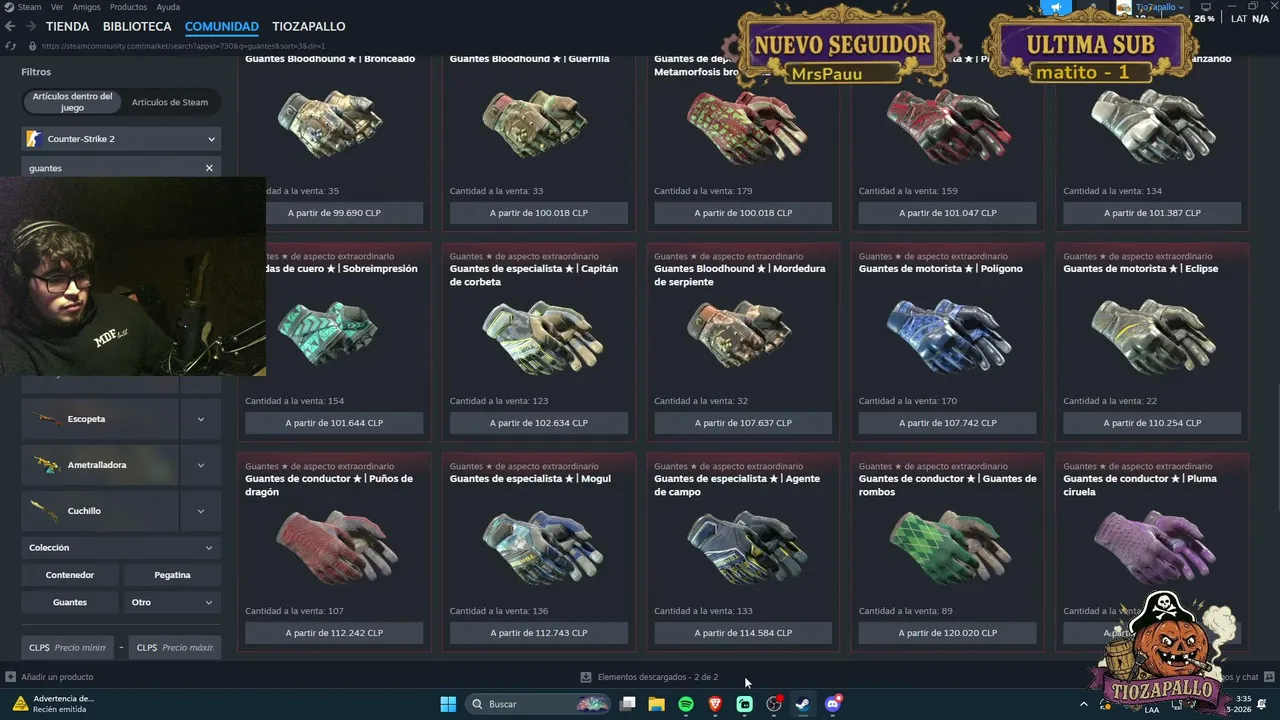
Task: Go back with the Steam back arrow
Action: pyautogui.click(x=12, y=27)
